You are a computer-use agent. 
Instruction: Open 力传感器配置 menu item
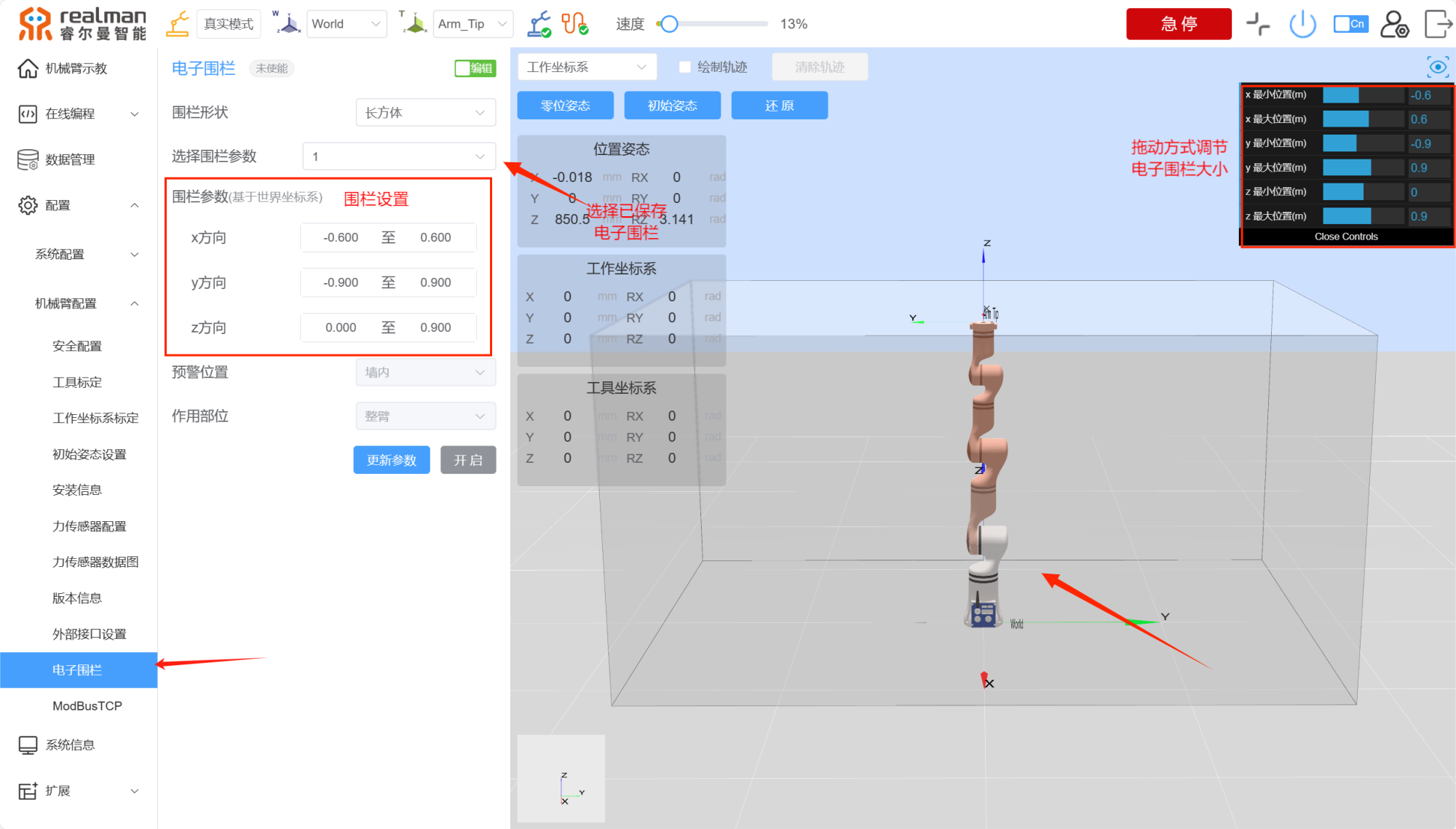pyautogui.click(x=90, y=526)
